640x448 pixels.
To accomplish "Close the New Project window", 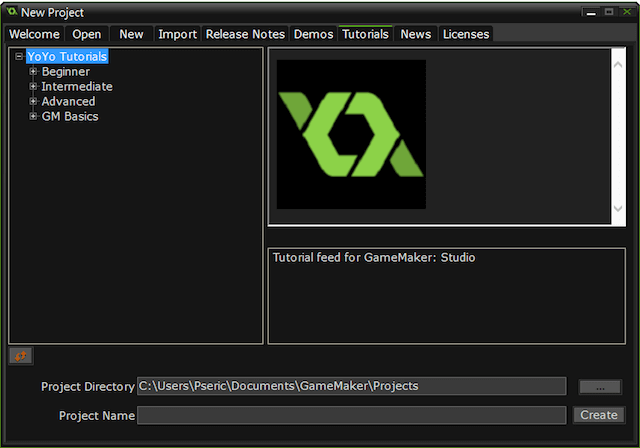I will (627, 12).
